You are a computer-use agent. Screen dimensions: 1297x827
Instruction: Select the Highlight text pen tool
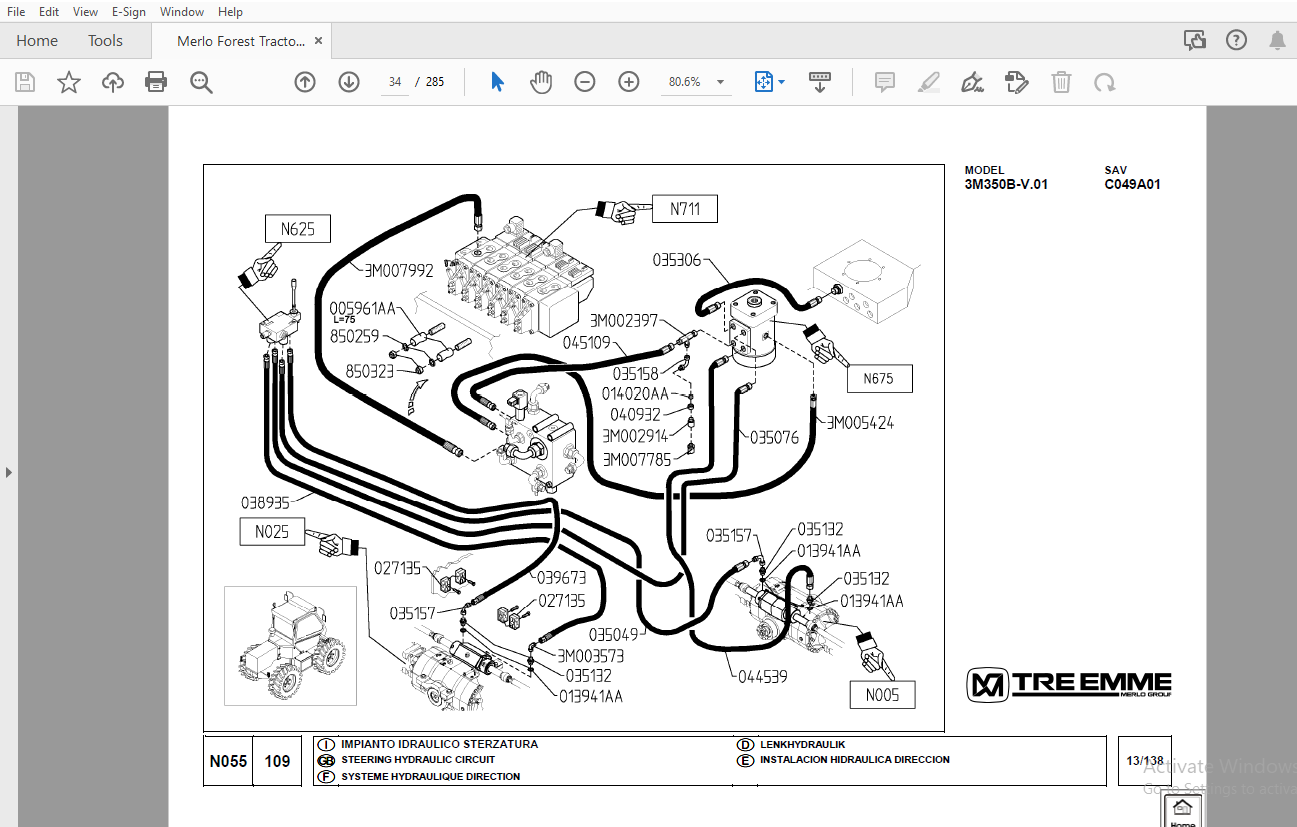[929, 82]
